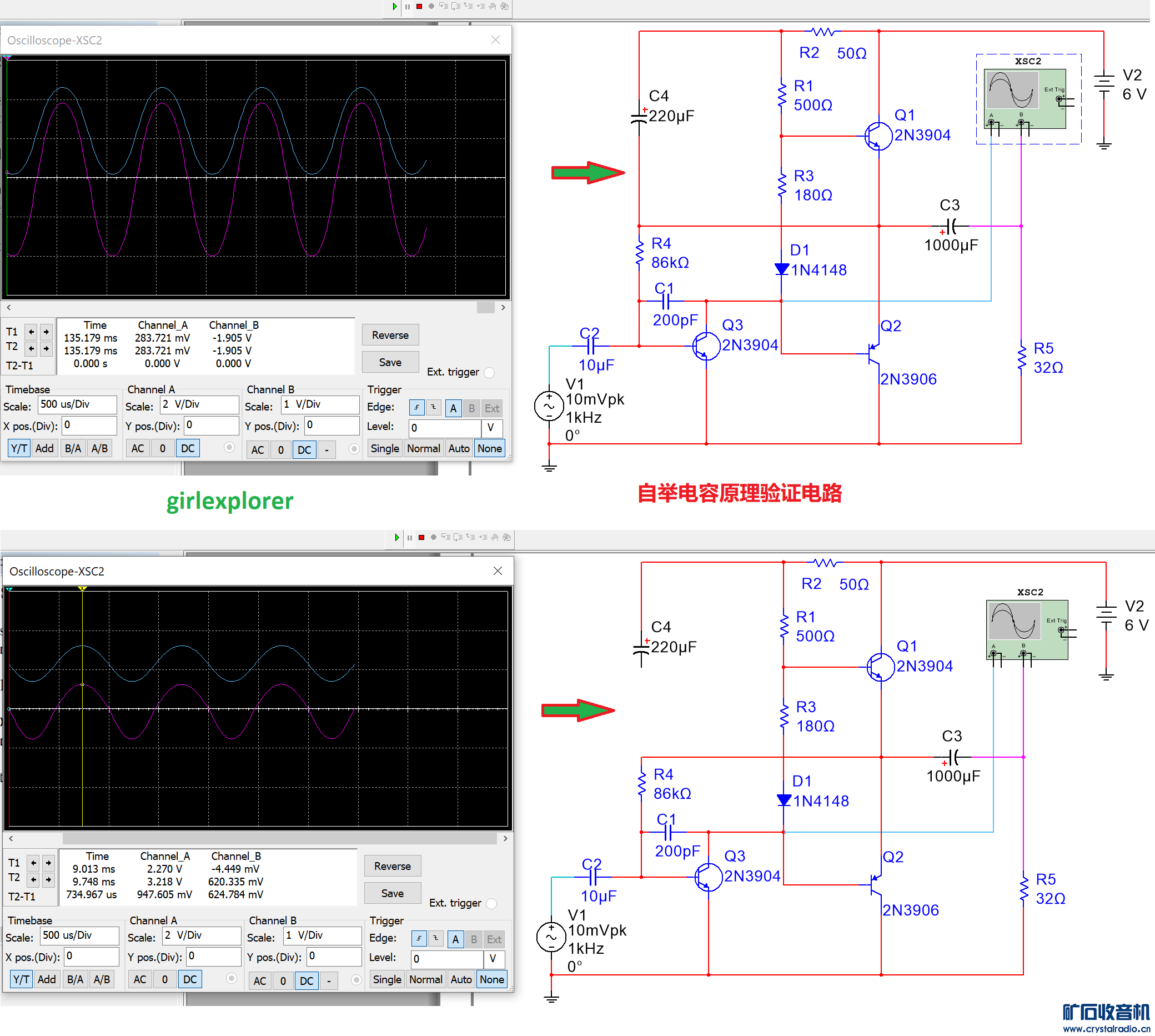
Task: Select falling edge trigger icon in lower oscilloscope
Action: (x=436, y=938)
